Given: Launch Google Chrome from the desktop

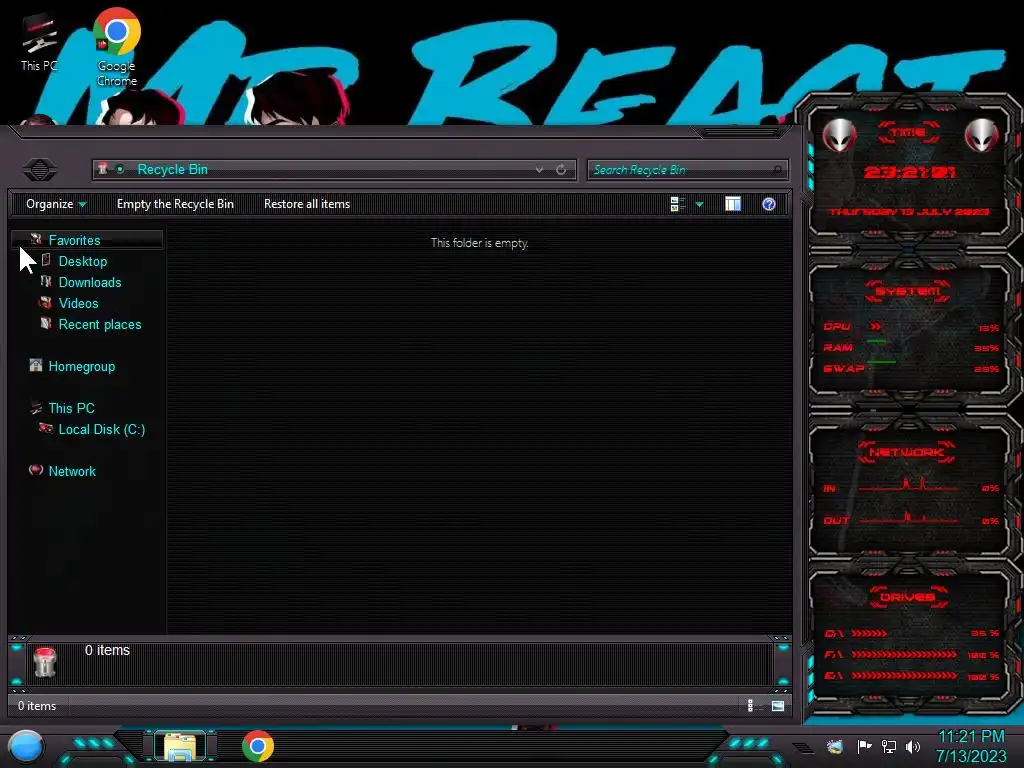Looking at the screenshot, I should point(117,47).
